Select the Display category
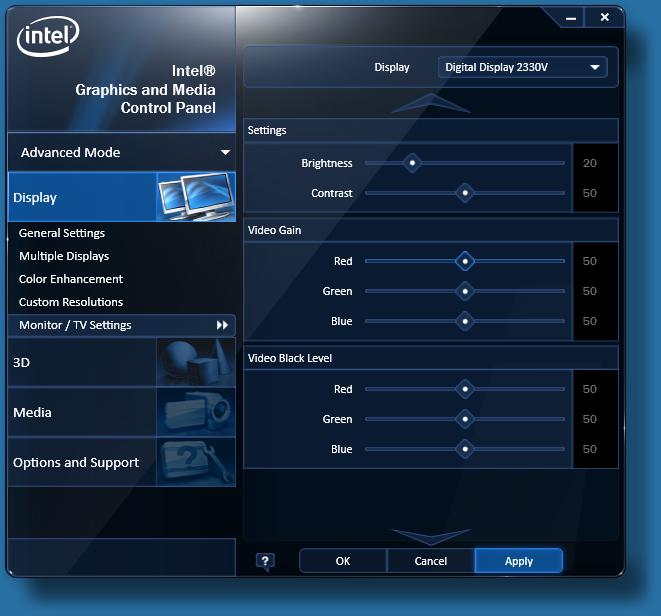Viewport: 661px width, 616px height. click(121, 196)
